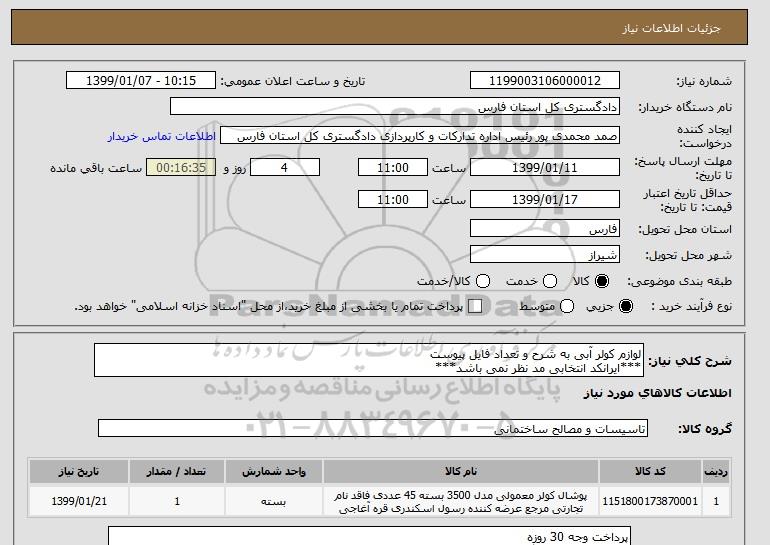Select the متوسط purchase process option
This screenshot has height=545, width=770.
[x=567, y=306]
